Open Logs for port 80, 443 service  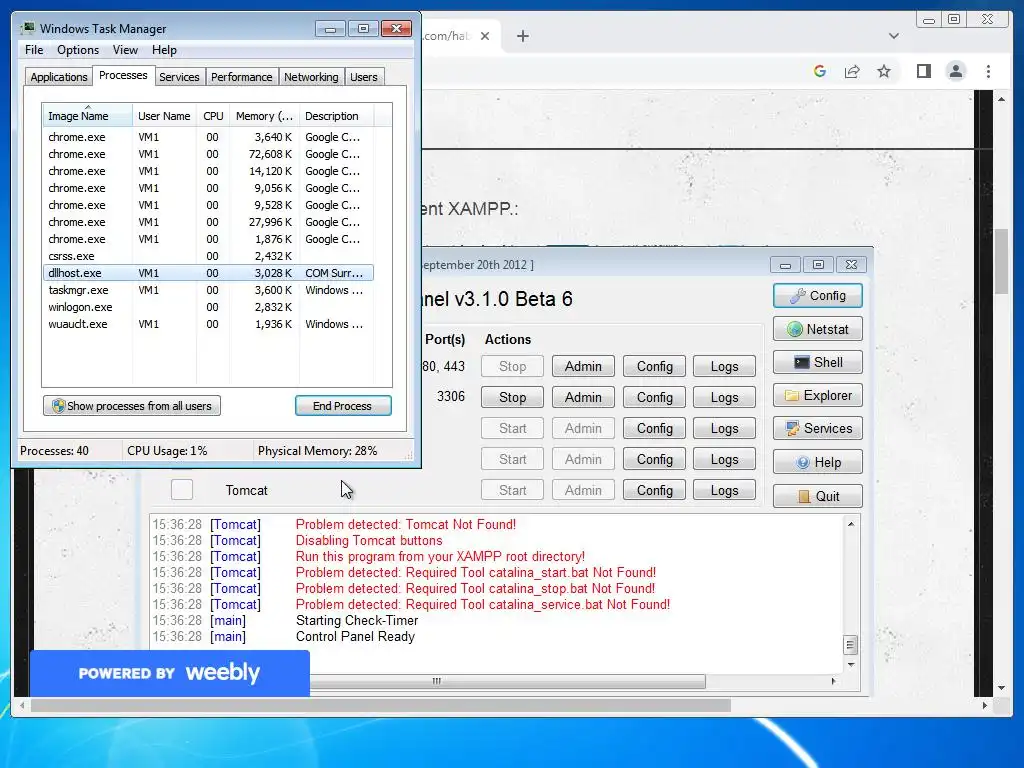724,366
